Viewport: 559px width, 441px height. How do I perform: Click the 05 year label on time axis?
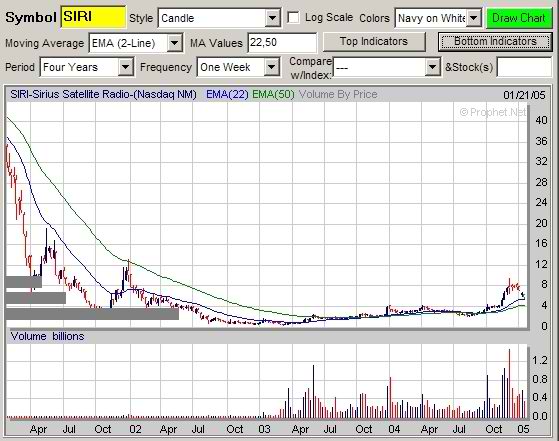(x=523, y=429)
